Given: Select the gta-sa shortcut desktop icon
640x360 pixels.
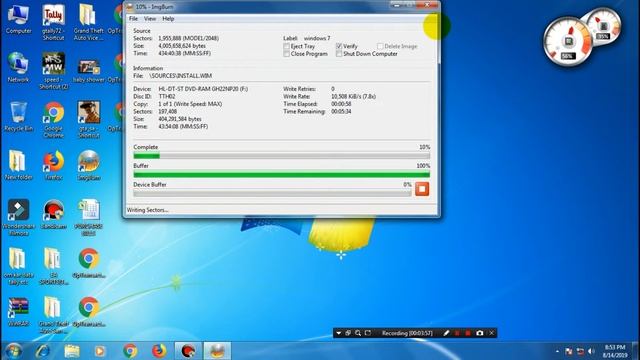Looking at the screenshot, I should click(89, 120).
